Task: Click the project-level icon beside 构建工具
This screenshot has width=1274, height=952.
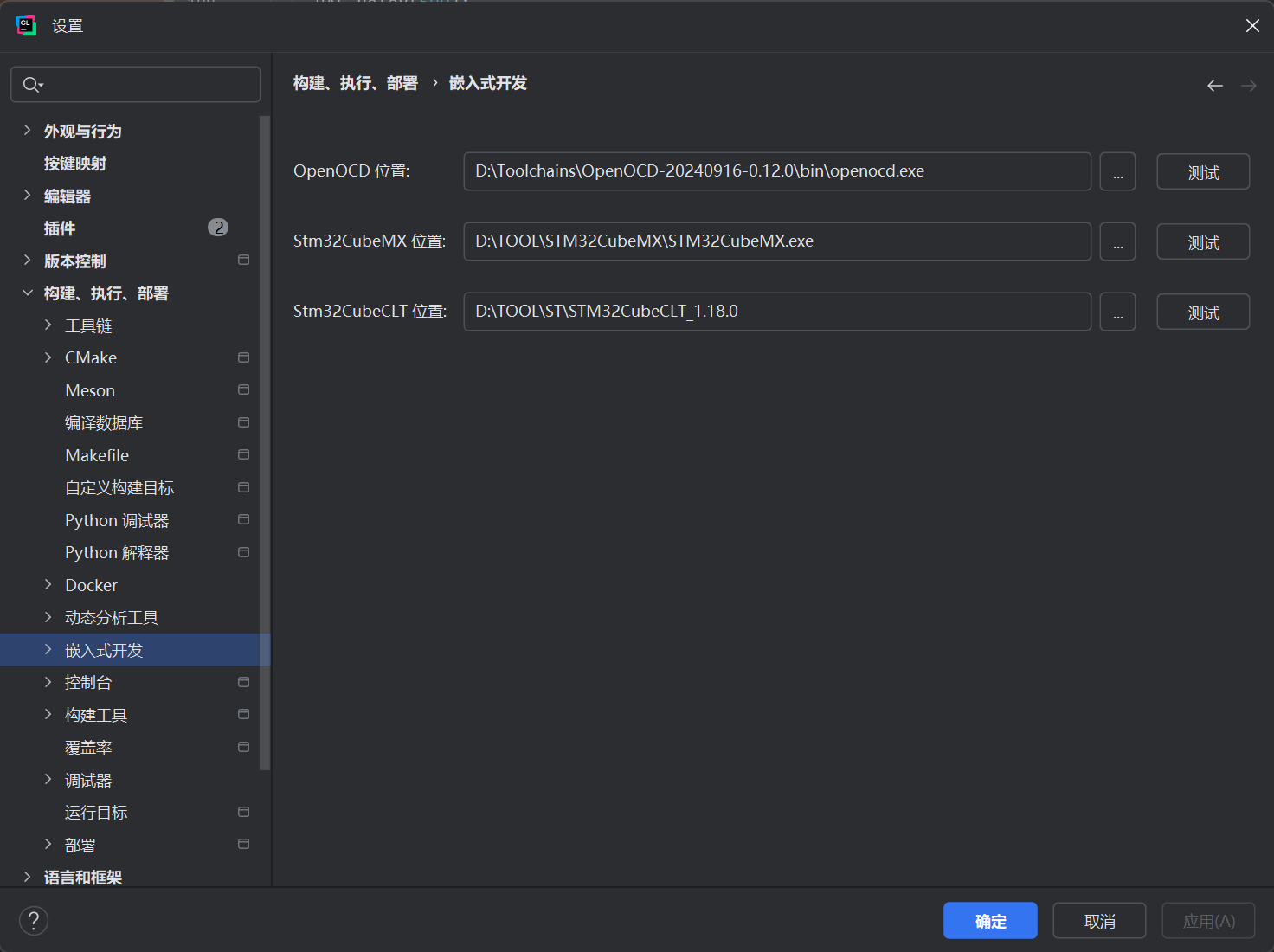Action: click(243, 714)
